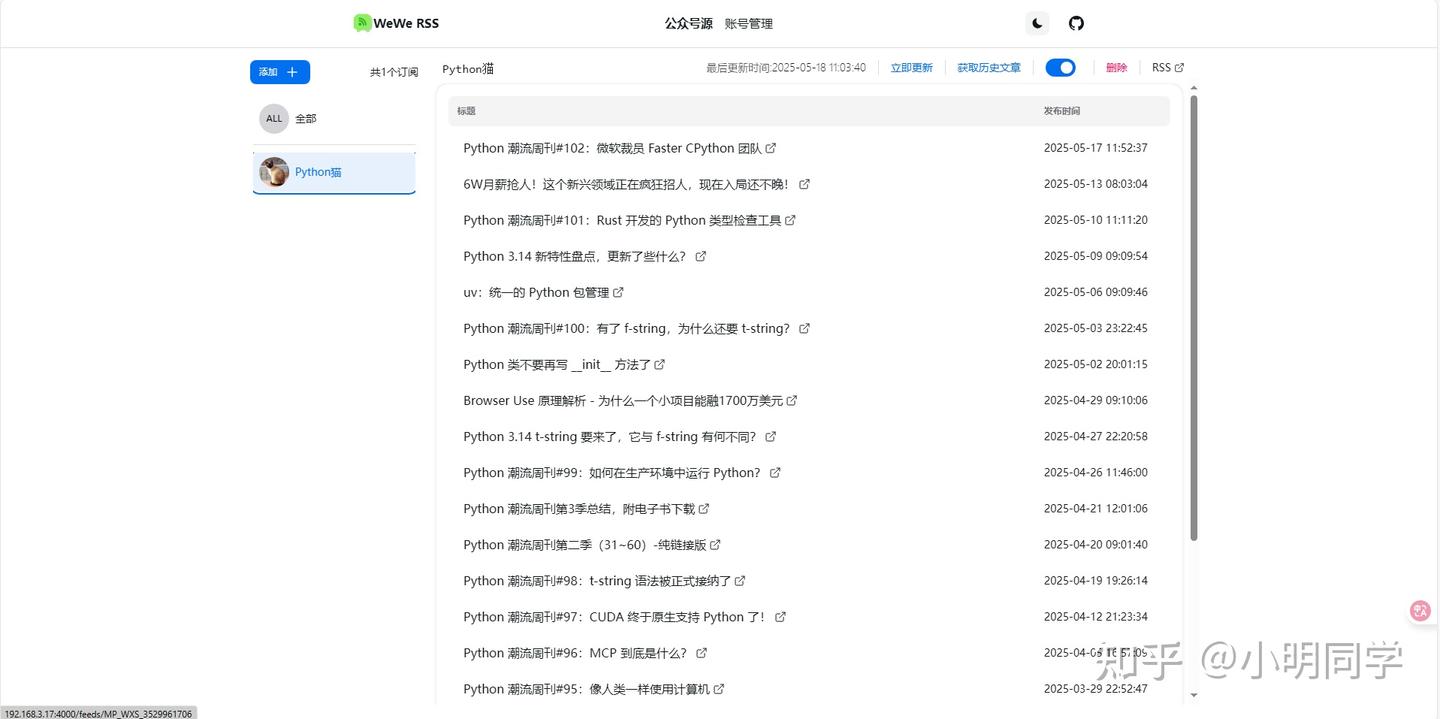Select the 全部 feeds item
The width and height of the screenshot is (1440, 719).
click(334, 119)
